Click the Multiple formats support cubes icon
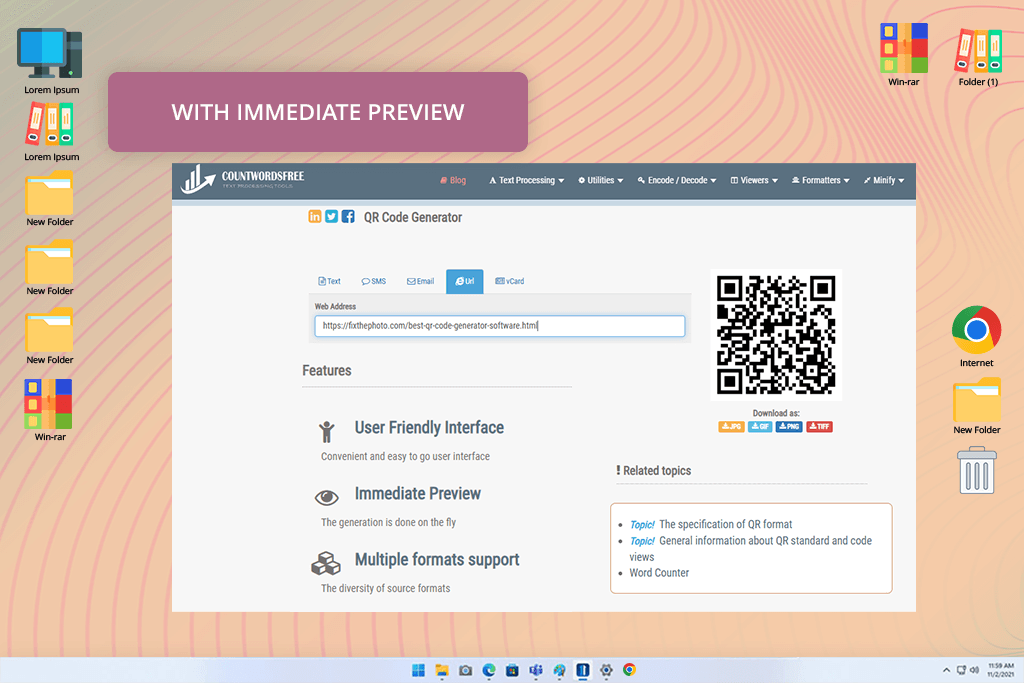The width and height of the screenshot is (1024, 683). coord(326,563)
